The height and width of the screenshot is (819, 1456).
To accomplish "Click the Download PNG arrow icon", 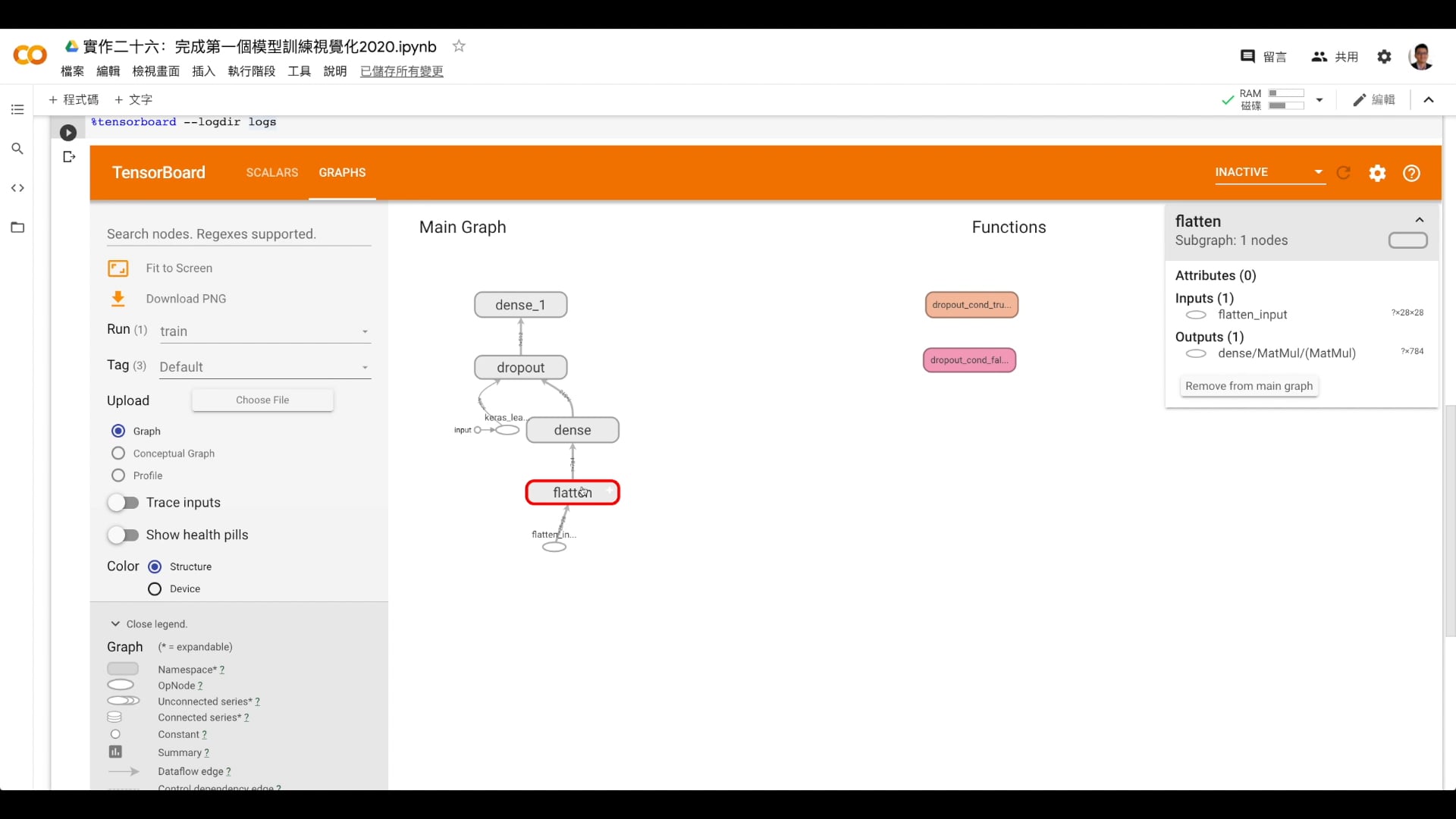I will pyautogui.click(x=118, y=299).
